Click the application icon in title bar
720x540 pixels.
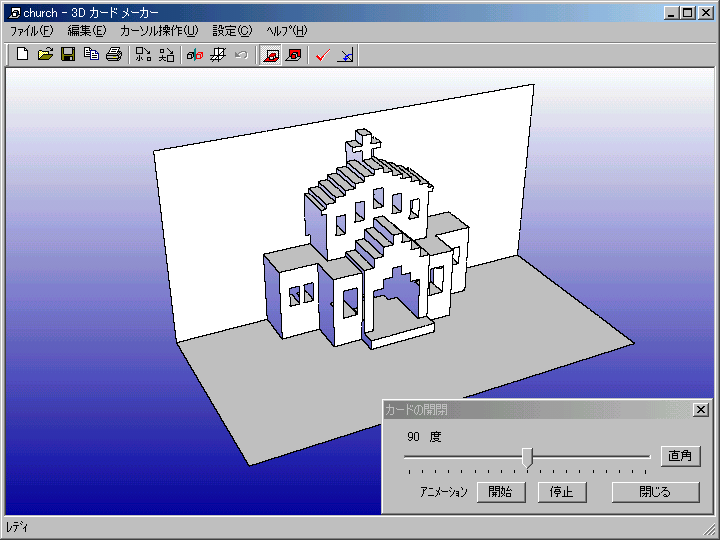15,13
